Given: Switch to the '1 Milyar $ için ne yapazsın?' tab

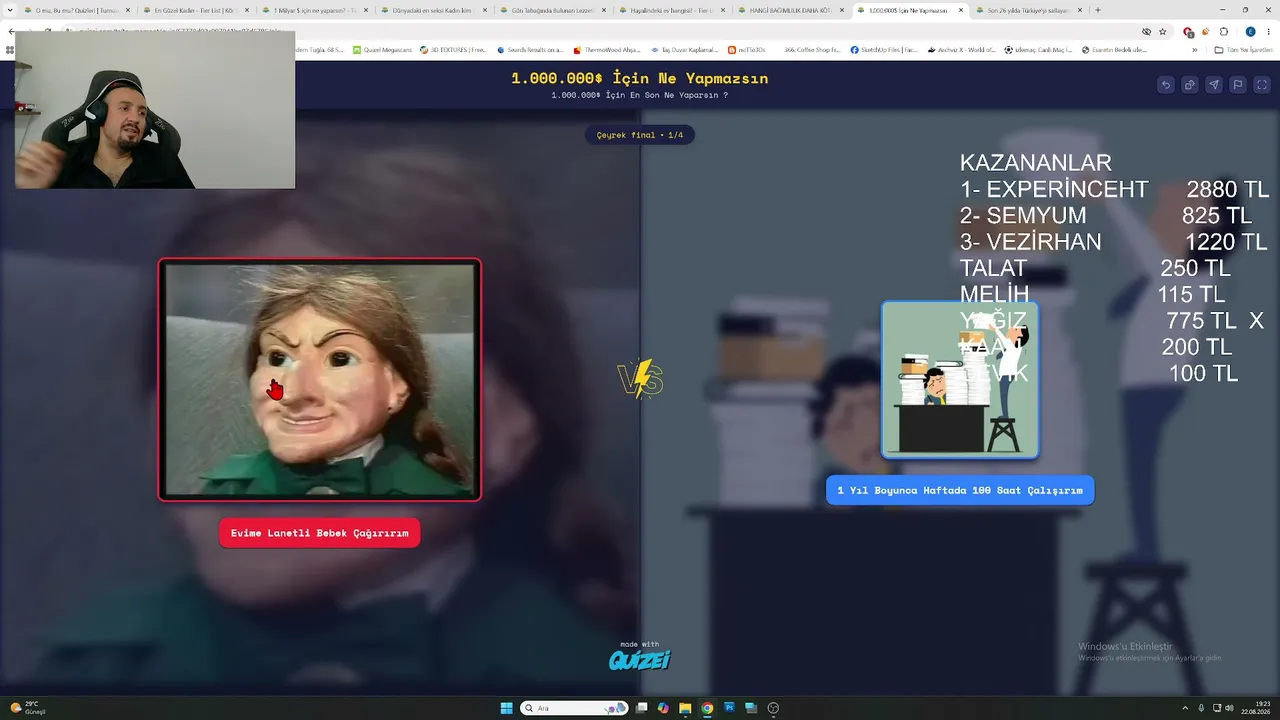Looking at the screenshot, I should tap(316, 10).
